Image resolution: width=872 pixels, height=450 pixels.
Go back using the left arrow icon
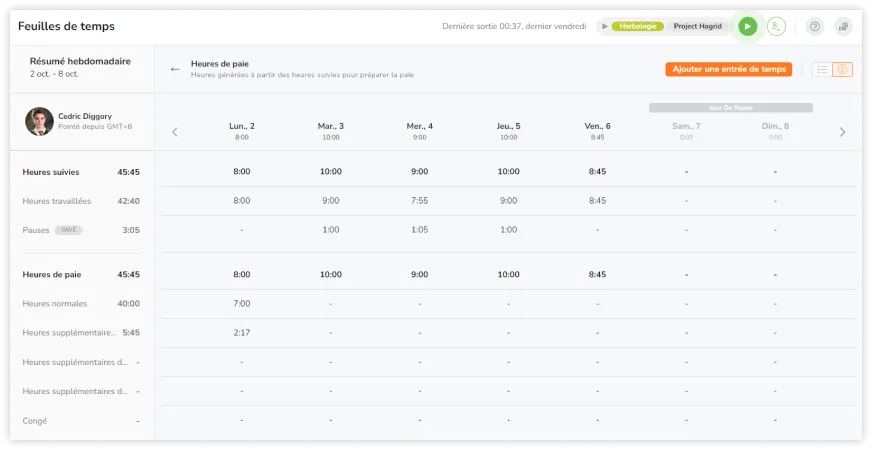[175, 69]
